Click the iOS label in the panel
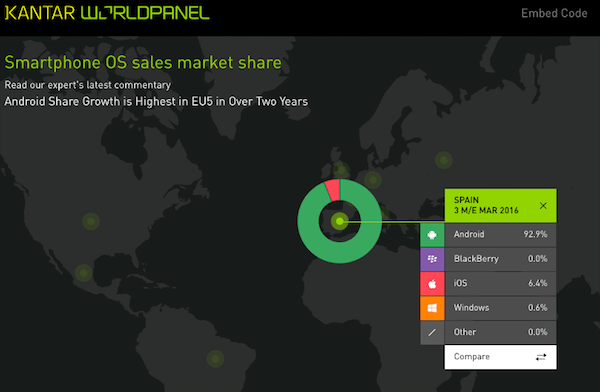The height and width of the screenshot is (392, 600). [x=460, y=283]
